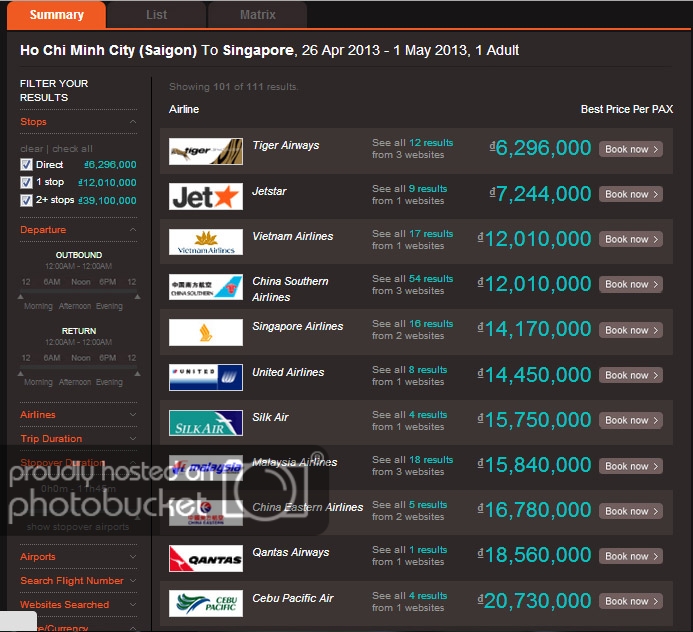Click the Airline column header
This screenshot has width=693, height=632.
coord(184,109)
